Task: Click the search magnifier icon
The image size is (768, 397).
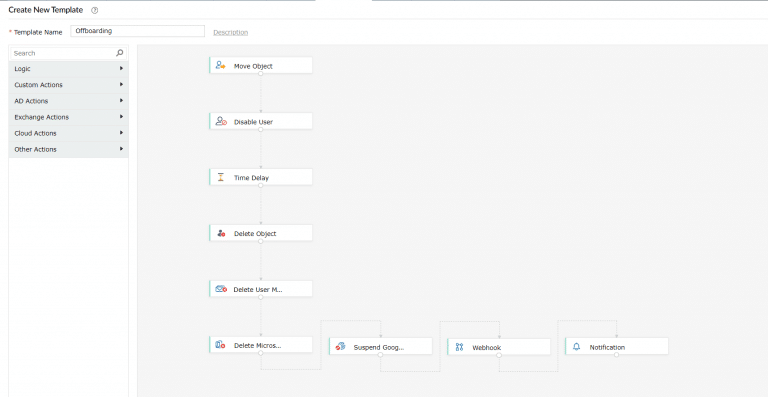Action: 120,53
